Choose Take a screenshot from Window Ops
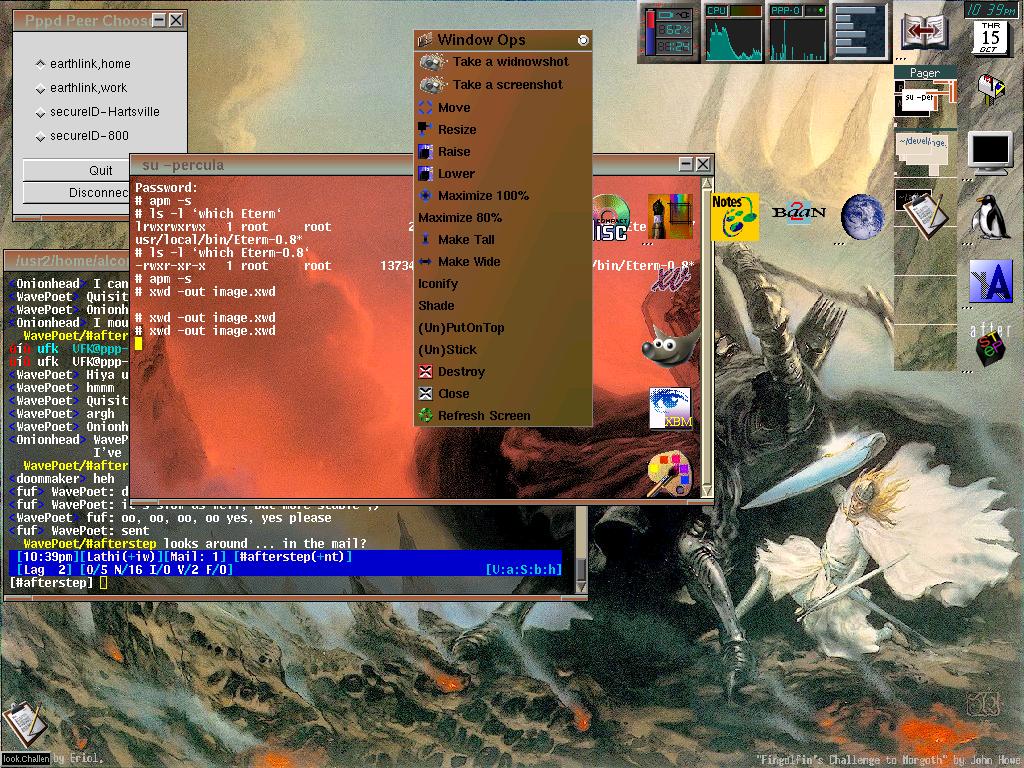Screen dimensions: 1024x768 point(507,85)
